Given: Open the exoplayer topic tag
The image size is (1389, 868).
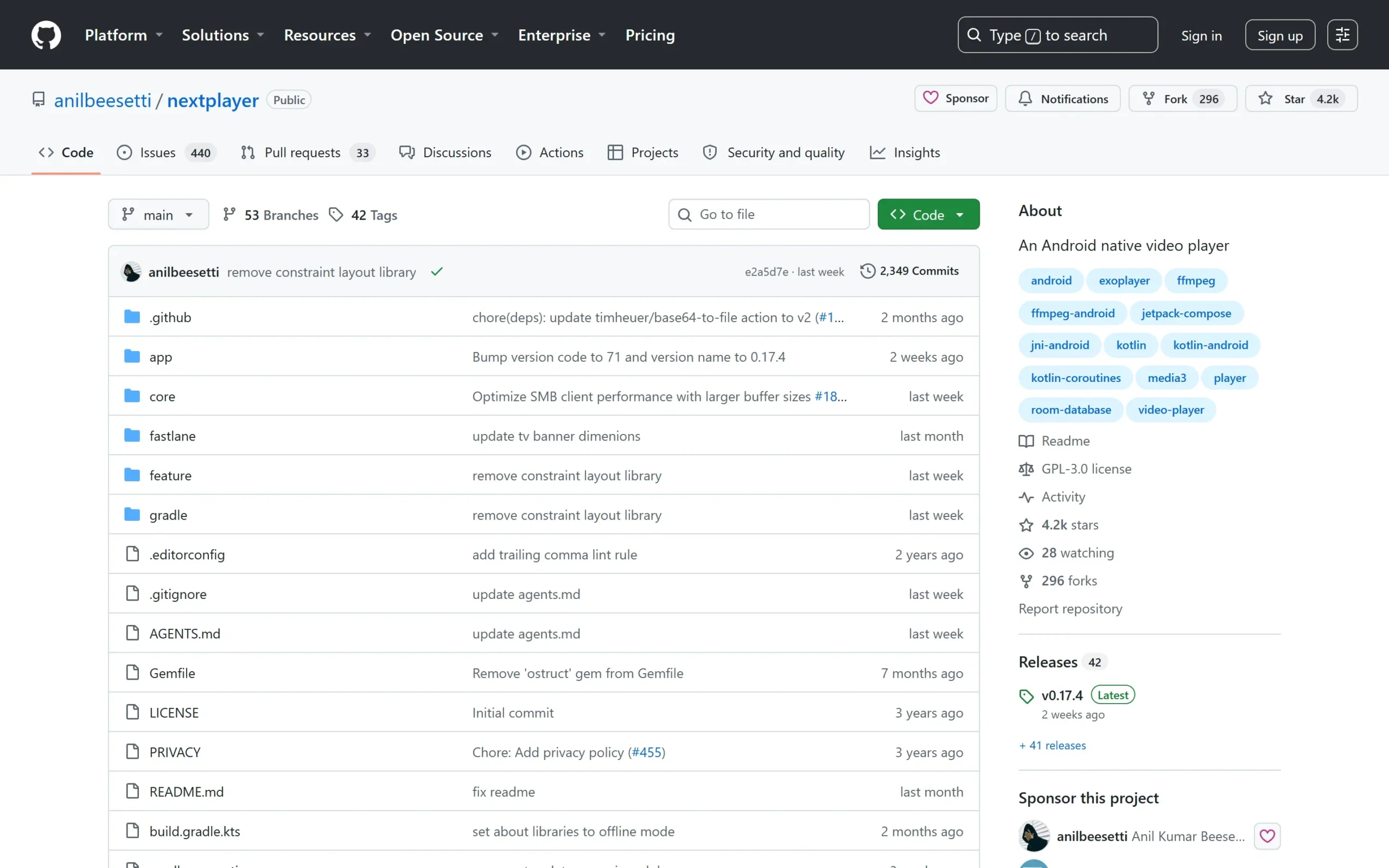Looking at the screenshot, I should click(1124, 280).
